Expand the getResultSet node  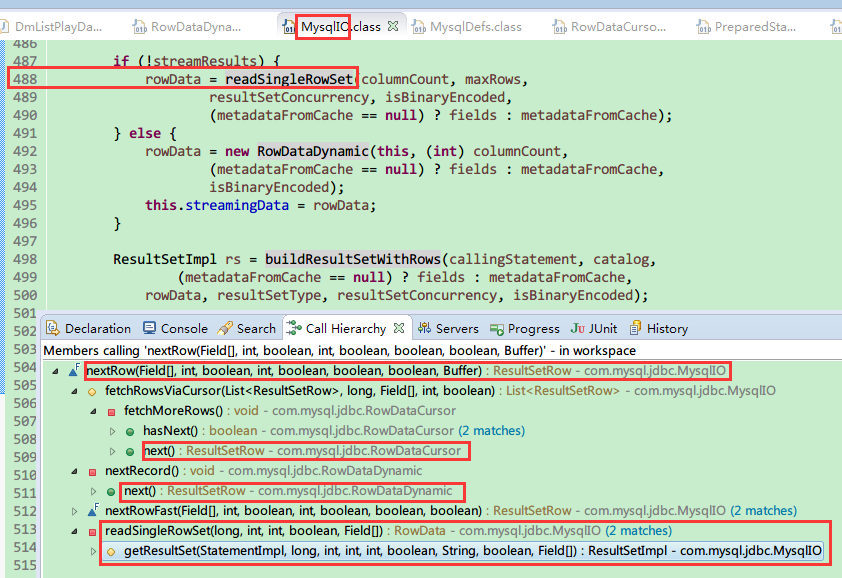coord(93,552)
